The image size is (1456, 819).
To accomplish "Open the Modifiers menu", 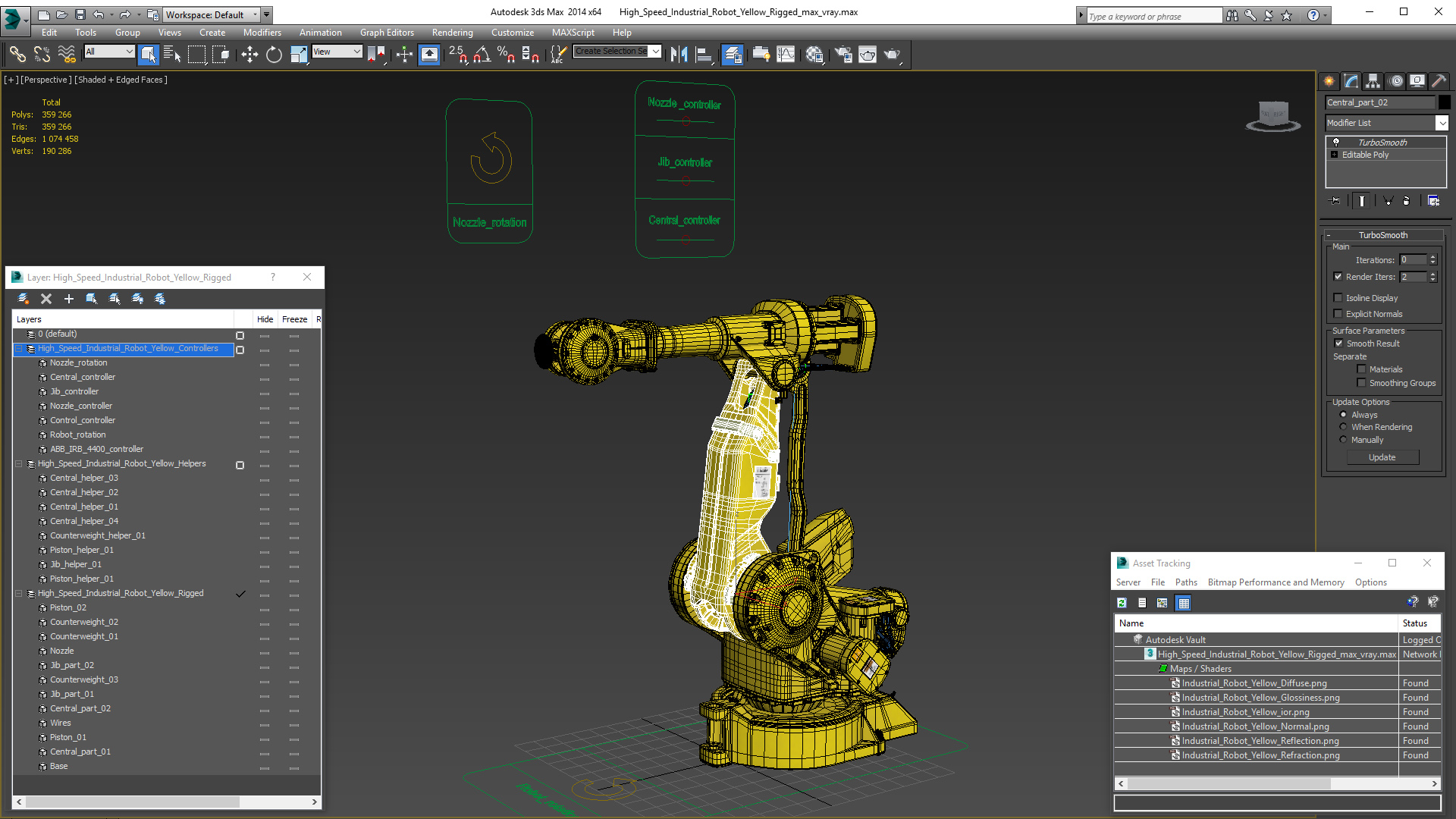I will pyautogui.click(x=262, y=33).
